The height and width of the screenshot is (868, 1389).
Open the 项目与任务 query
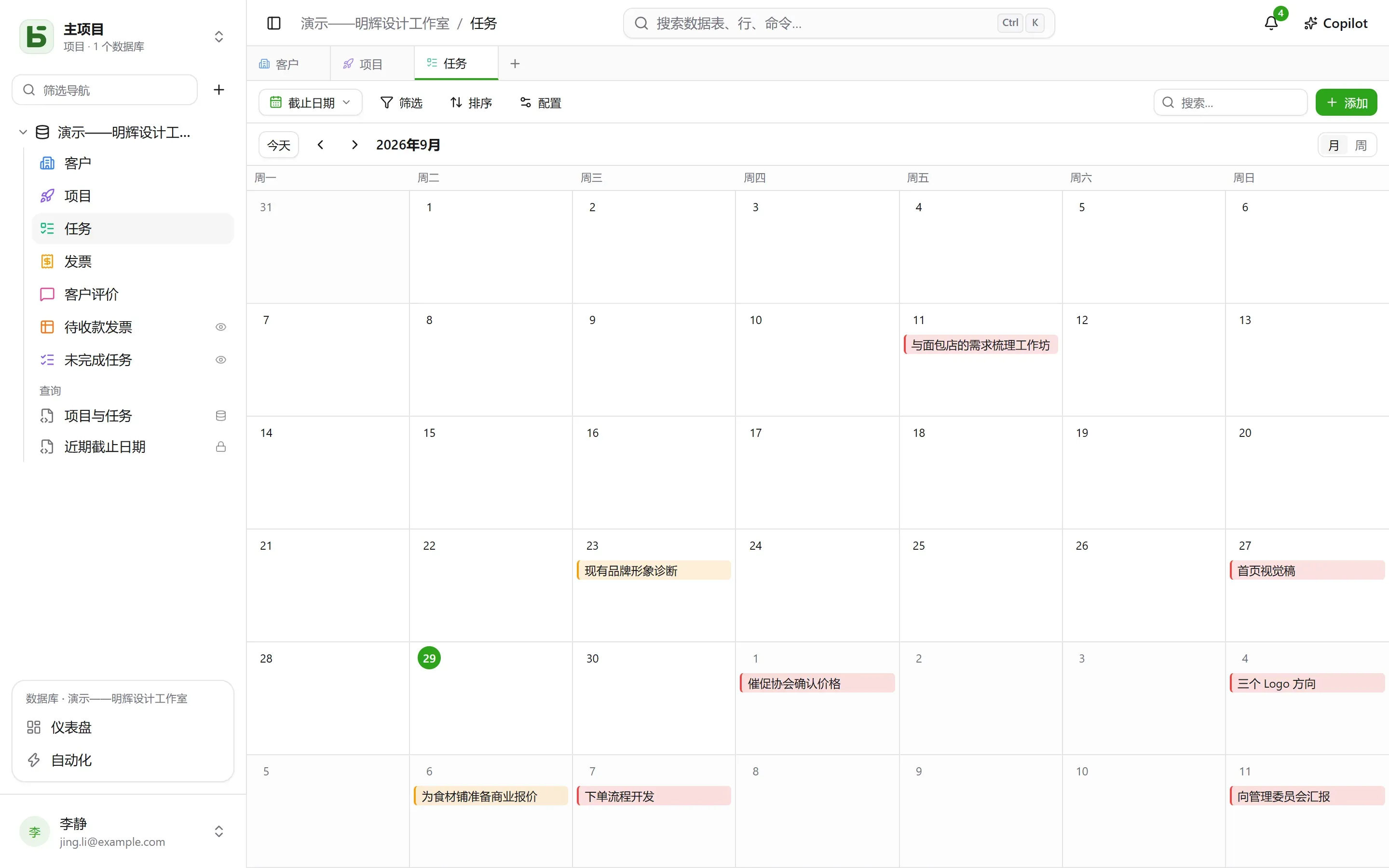tap(133, 416)
